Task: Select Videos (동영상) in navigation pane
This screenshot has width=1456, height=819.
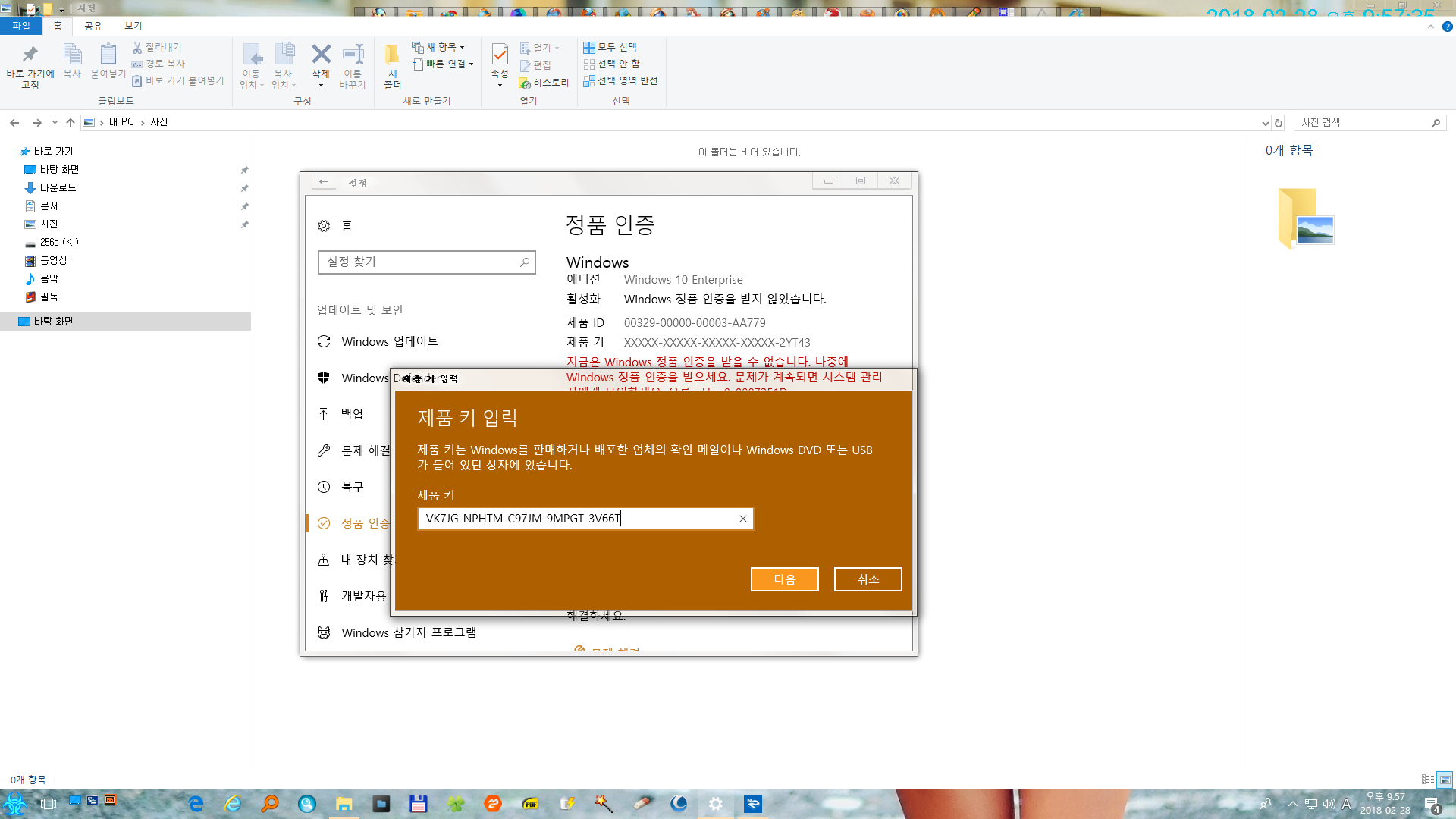Action: (x=46, y=261)
